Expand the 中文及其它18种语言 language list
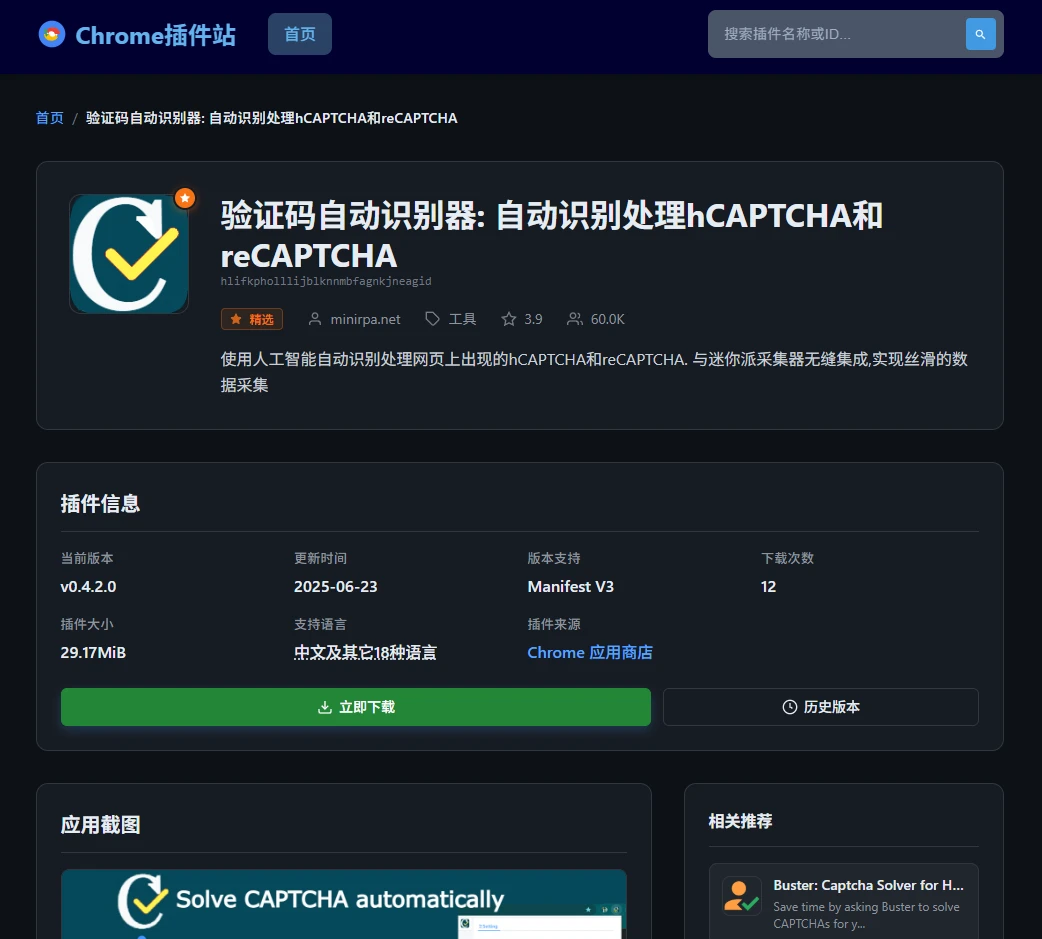Screen dimensions: 1042x939 pyautogui.click(x=365, y=653)
